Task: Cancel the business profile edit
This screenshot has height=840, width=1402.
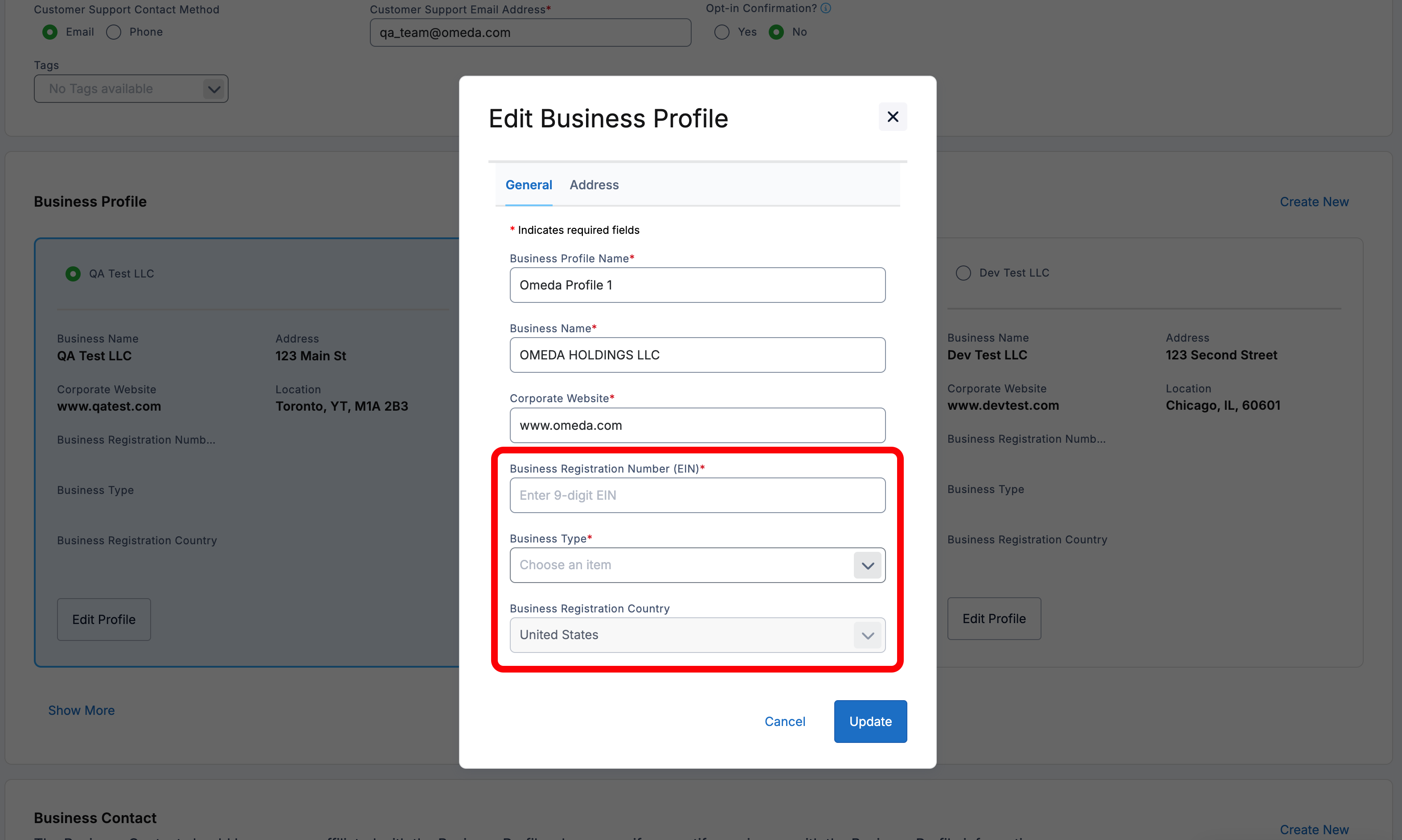Action: click(x=784, y=721)
